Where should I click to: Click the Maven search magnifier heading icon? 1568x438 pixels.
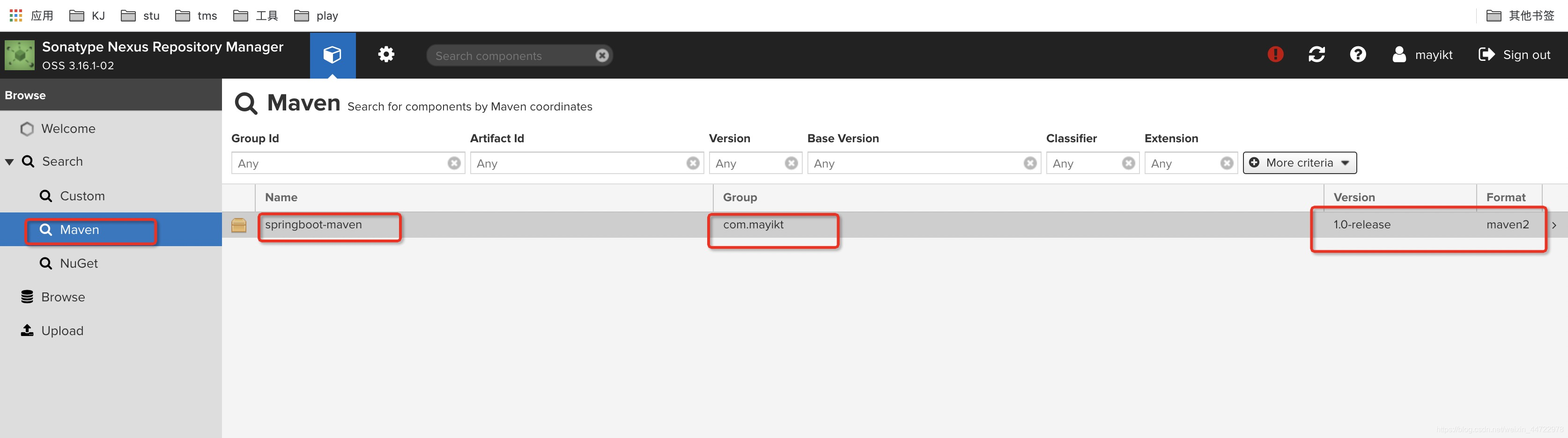(x=246, y=103)
